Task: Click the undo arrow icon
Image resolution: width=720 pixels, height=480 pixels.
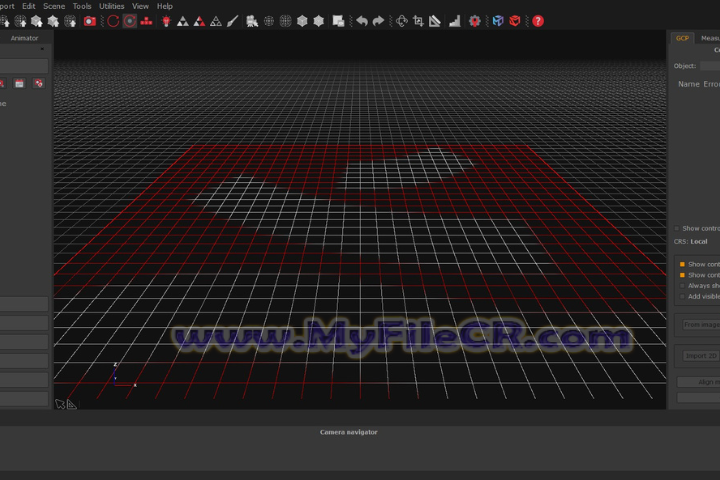Action: click(362, 21)
